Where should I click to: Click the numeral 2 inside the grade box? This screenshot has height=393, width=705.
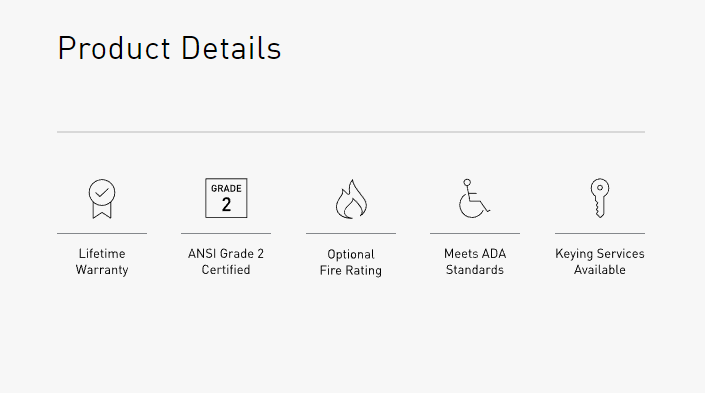[226, 205]
